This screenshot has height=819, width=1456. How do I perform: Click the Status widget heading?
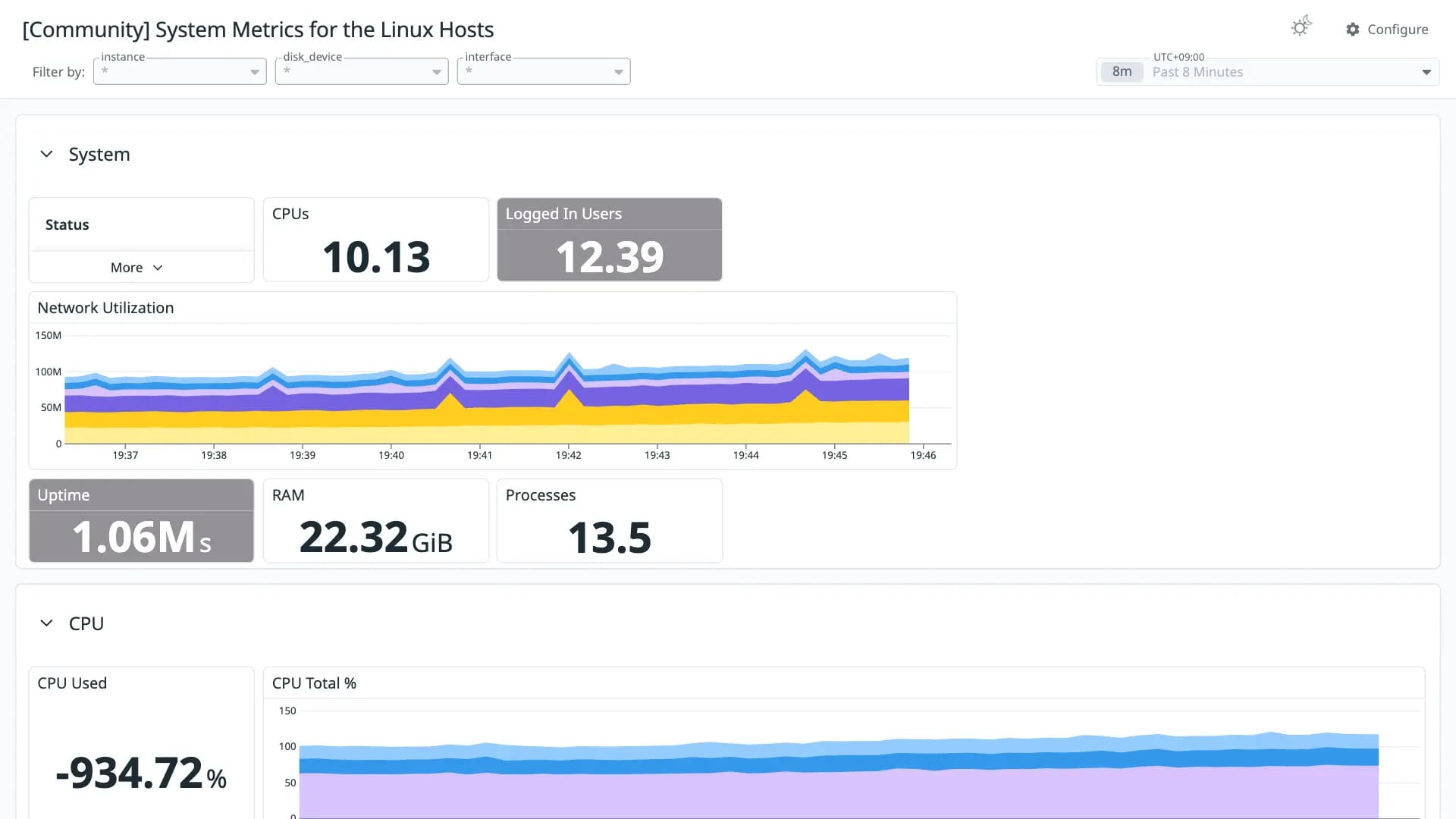(67, 224)
